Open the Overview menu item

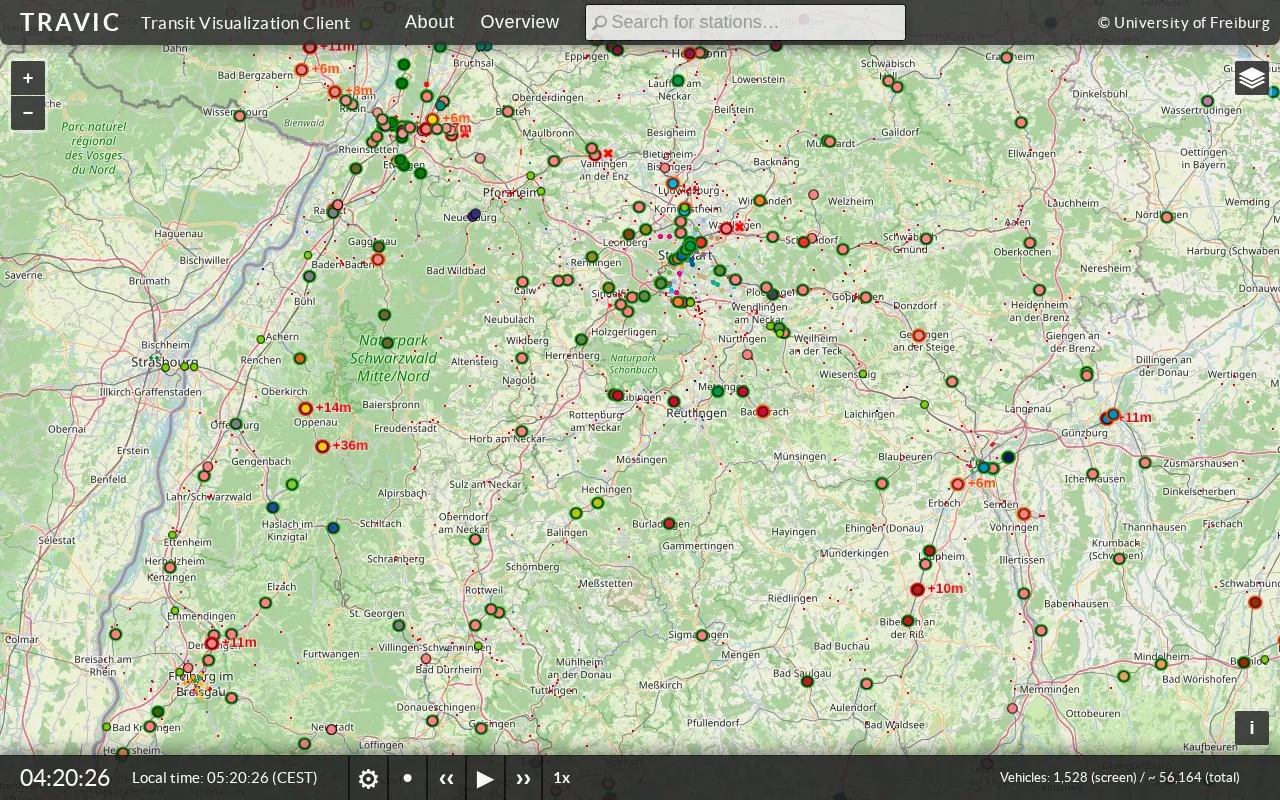pos(520,22)
